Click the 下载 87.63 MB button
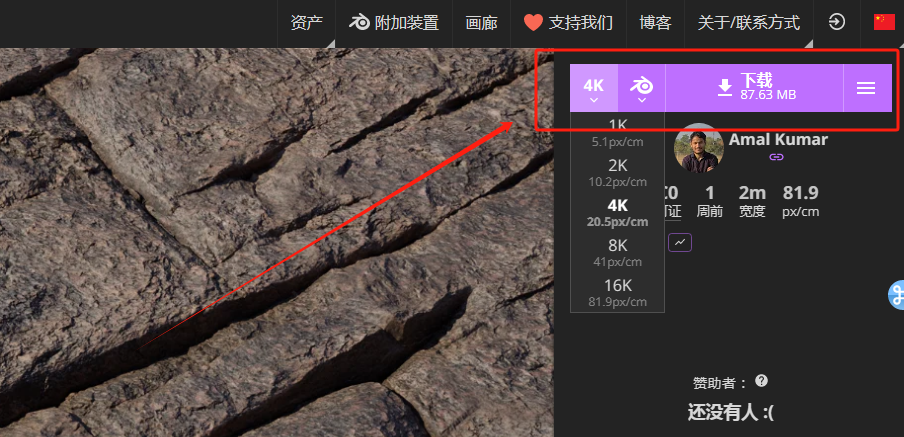904x437 pixels. pos(755,88)
